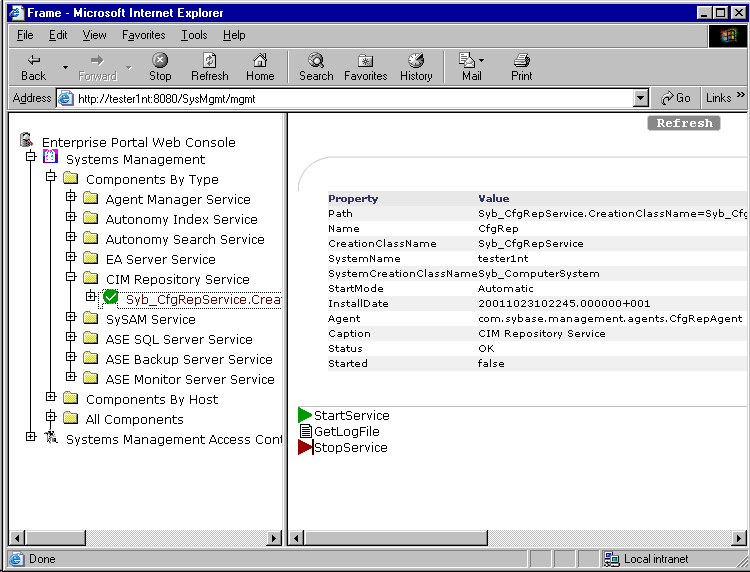Click the gray Refresh button in right pane
This screenshot has height=572, width=750.
point(684,123)
